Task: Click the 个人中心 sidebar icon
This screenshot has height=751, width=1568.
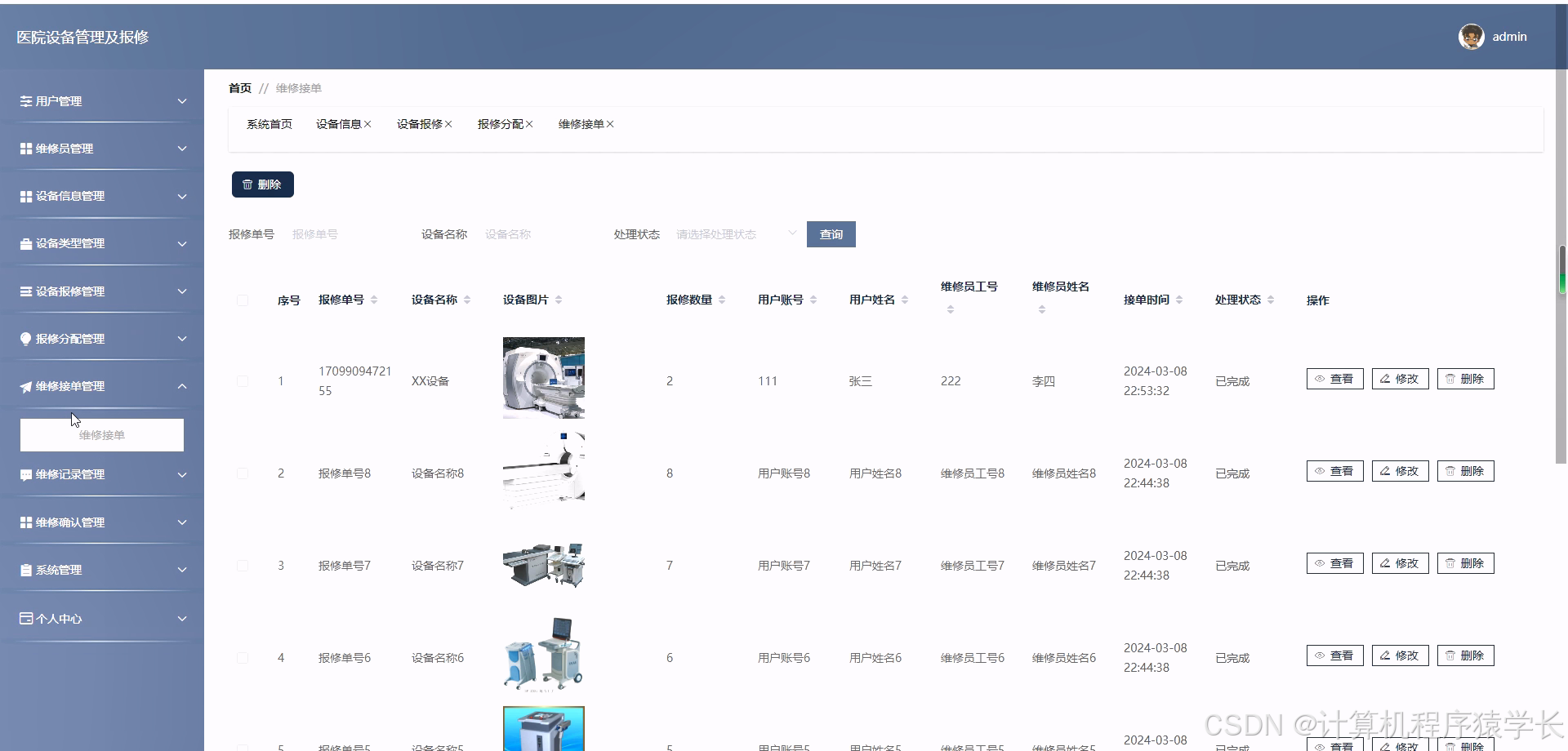Action: coord(24,618)
